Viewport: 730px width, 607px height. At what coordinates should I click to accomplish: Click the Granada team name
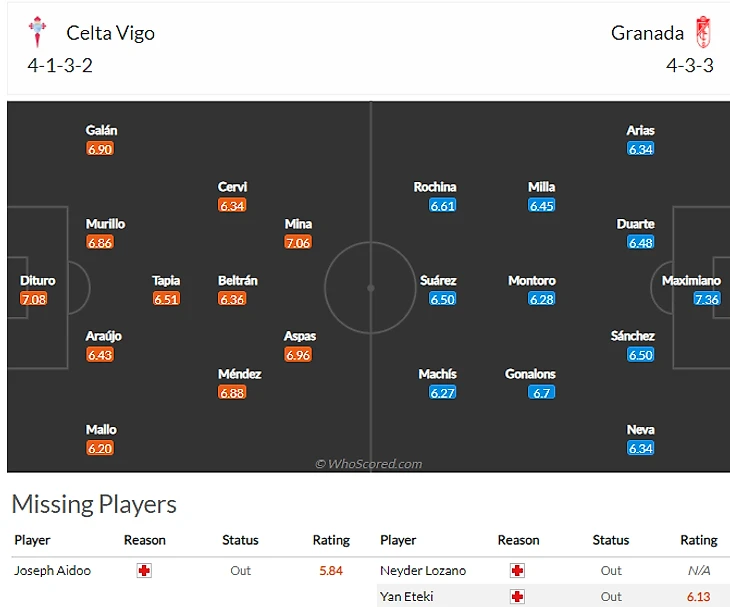tap(647, 33)
